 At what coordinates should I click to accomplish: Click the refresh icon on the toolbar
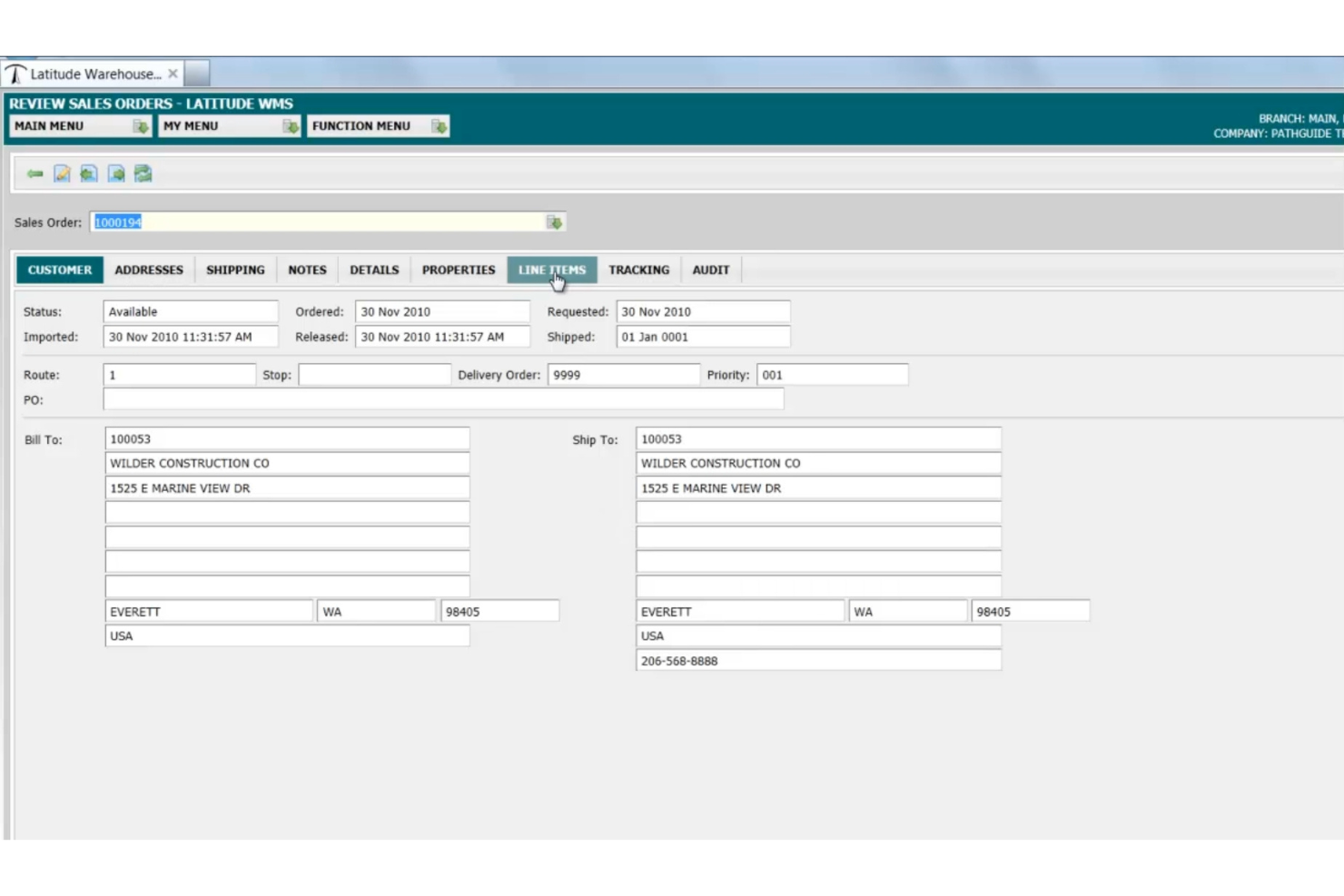143,173
